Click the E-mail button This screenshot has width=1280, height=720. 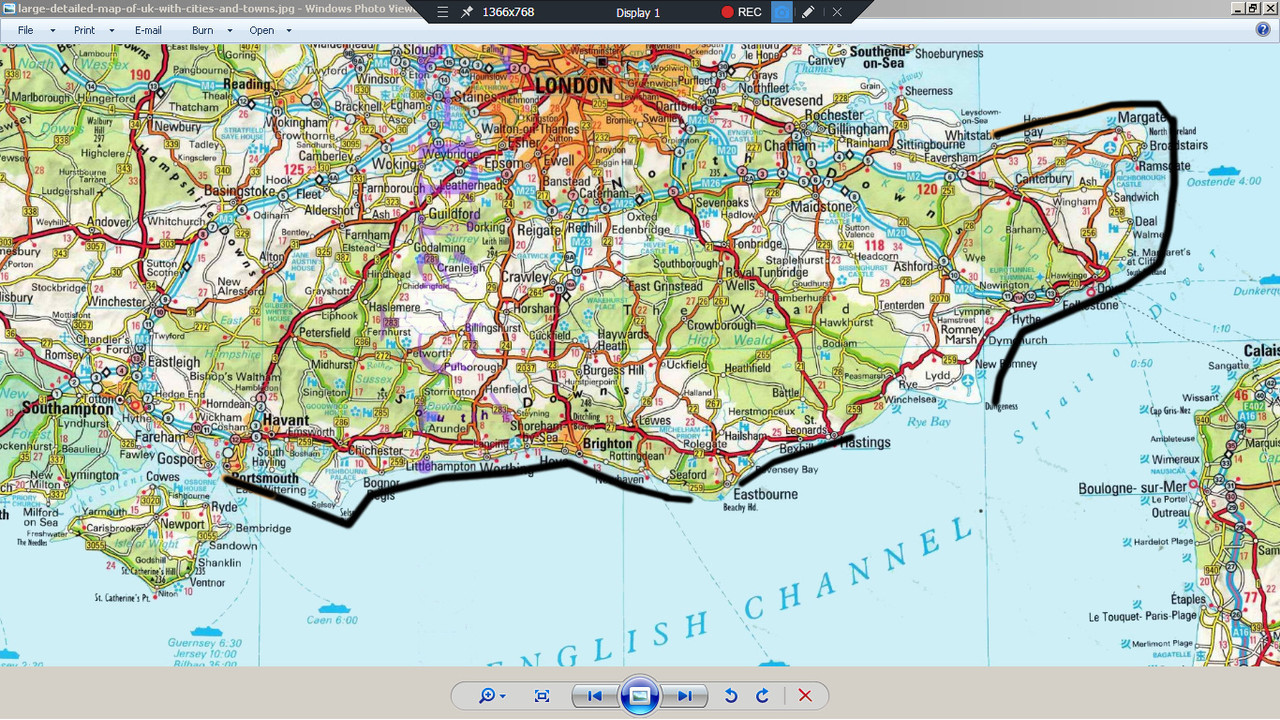[148, 30]
